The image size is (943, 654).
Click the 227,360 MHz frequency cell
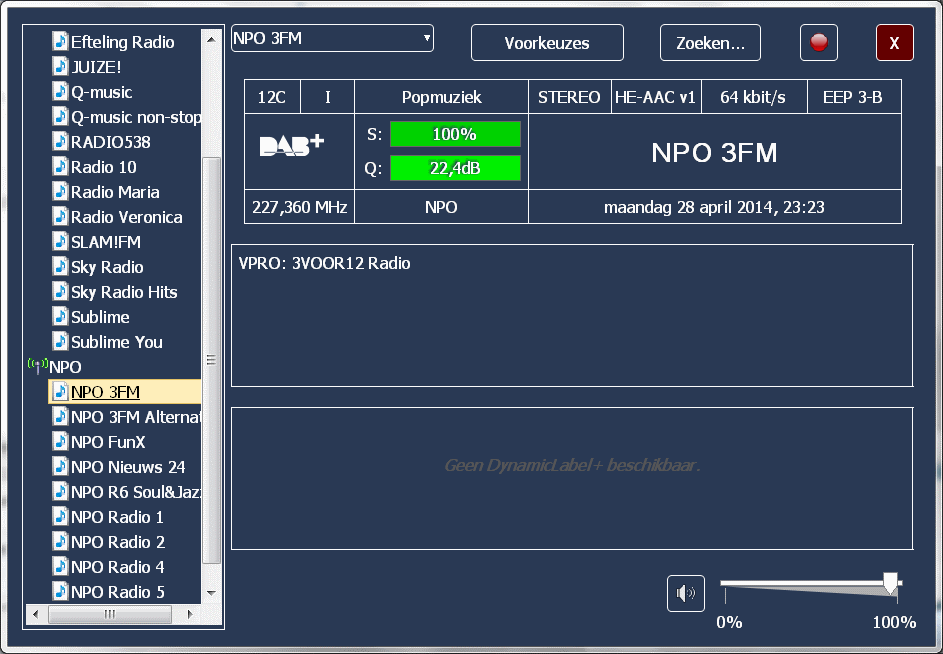tap(299, 207)
